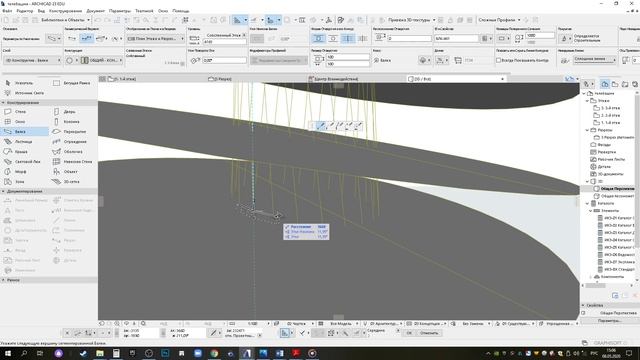Open the Файл menu
The image size is (640, 360).
point(7,11)
